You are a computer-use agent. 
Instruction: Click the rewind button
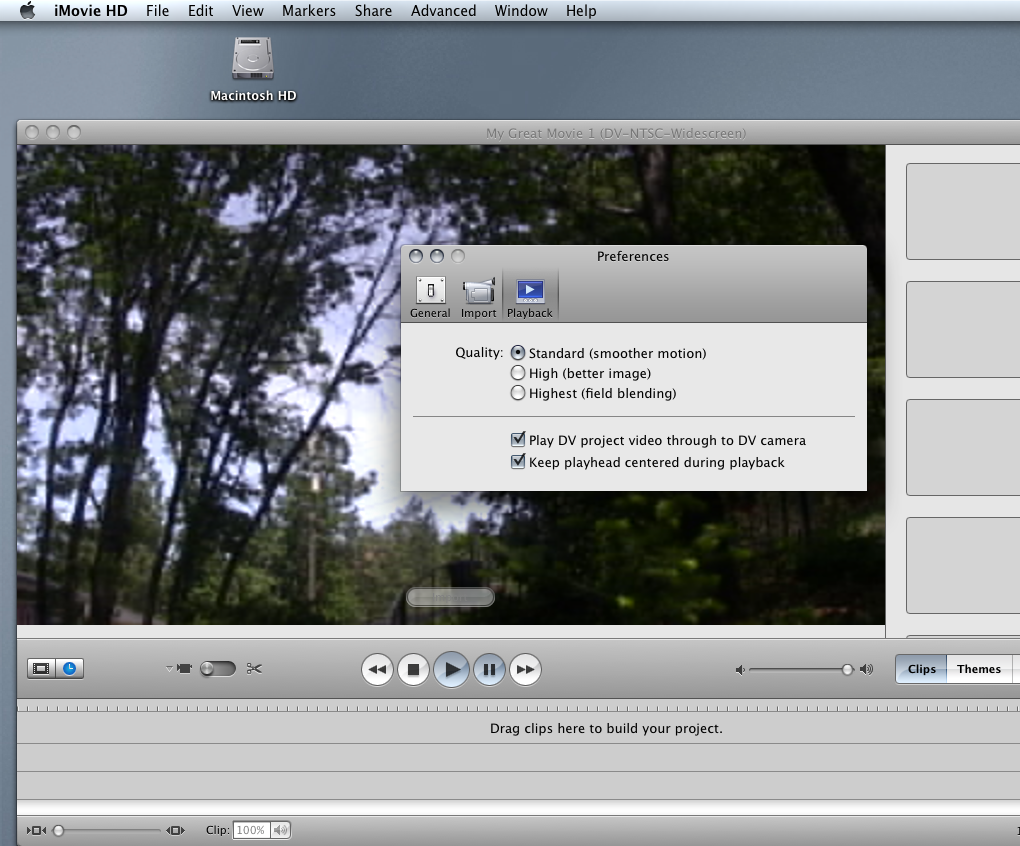tap(377, 669)
